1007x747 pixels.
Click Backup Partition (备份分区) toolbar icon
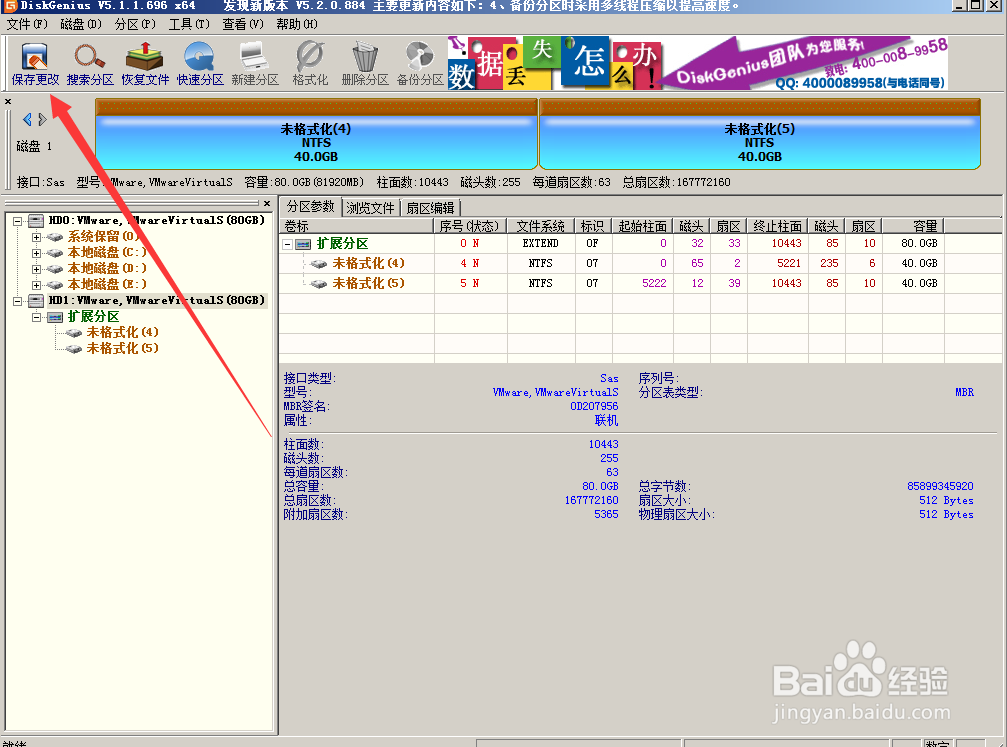pos(420,64)
